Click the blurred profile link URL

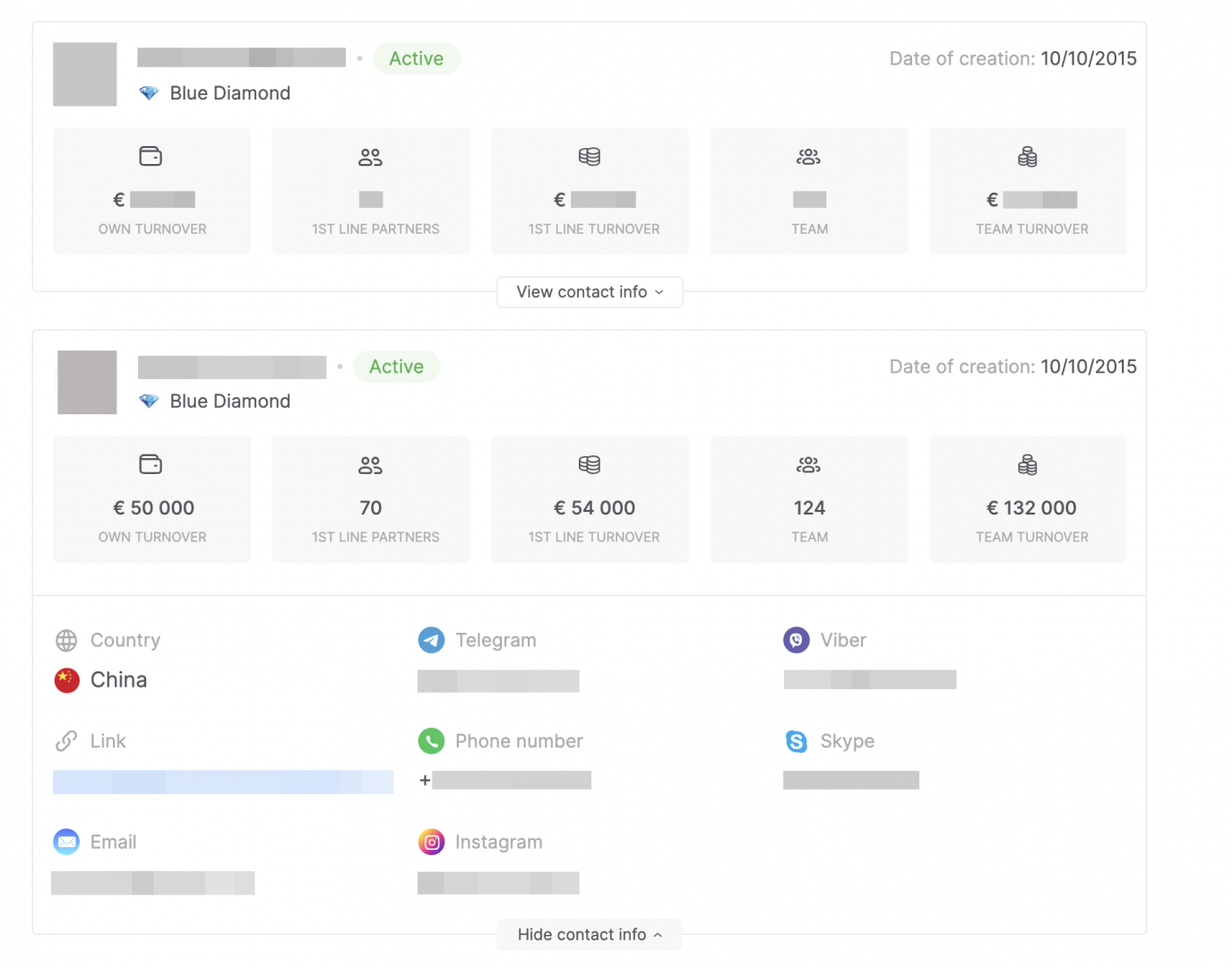223,782
